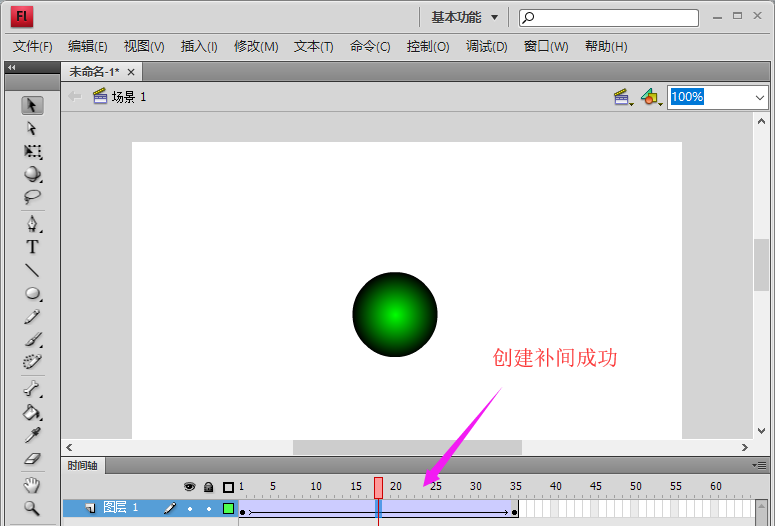Open the timeline panel options menu
Image resolution: width=775 pixels, height=526 pixels.
pyautogui.click(x=759, y=465)
